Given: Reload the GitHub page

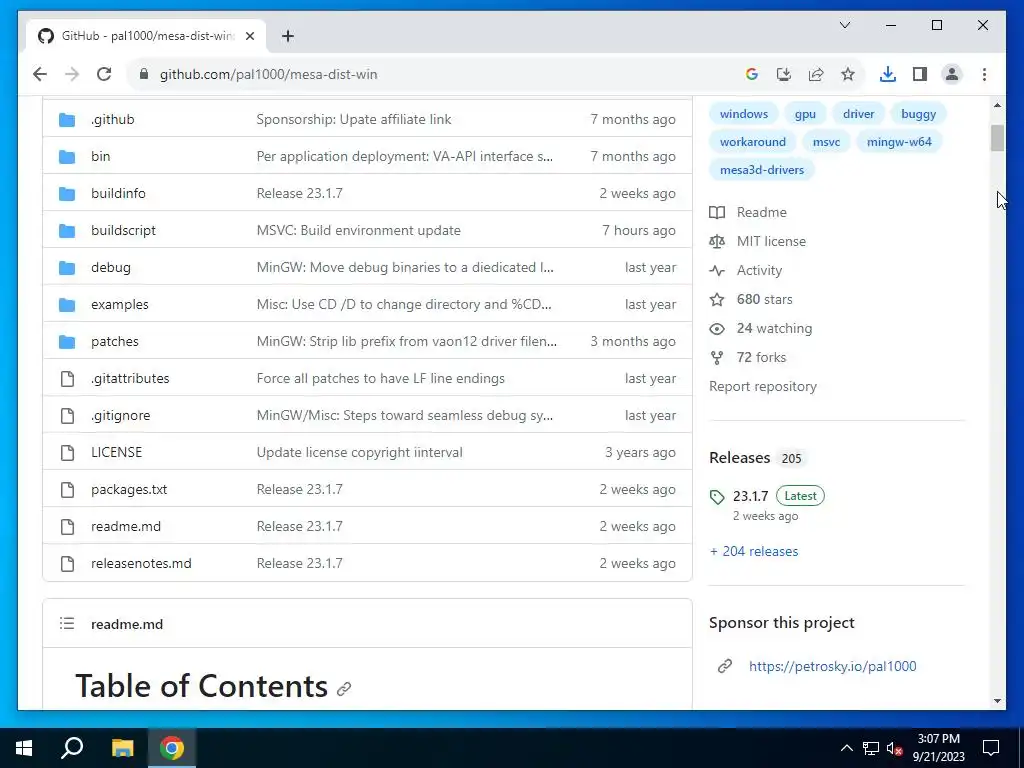Looking at the screenshot, I should [104, 74].
